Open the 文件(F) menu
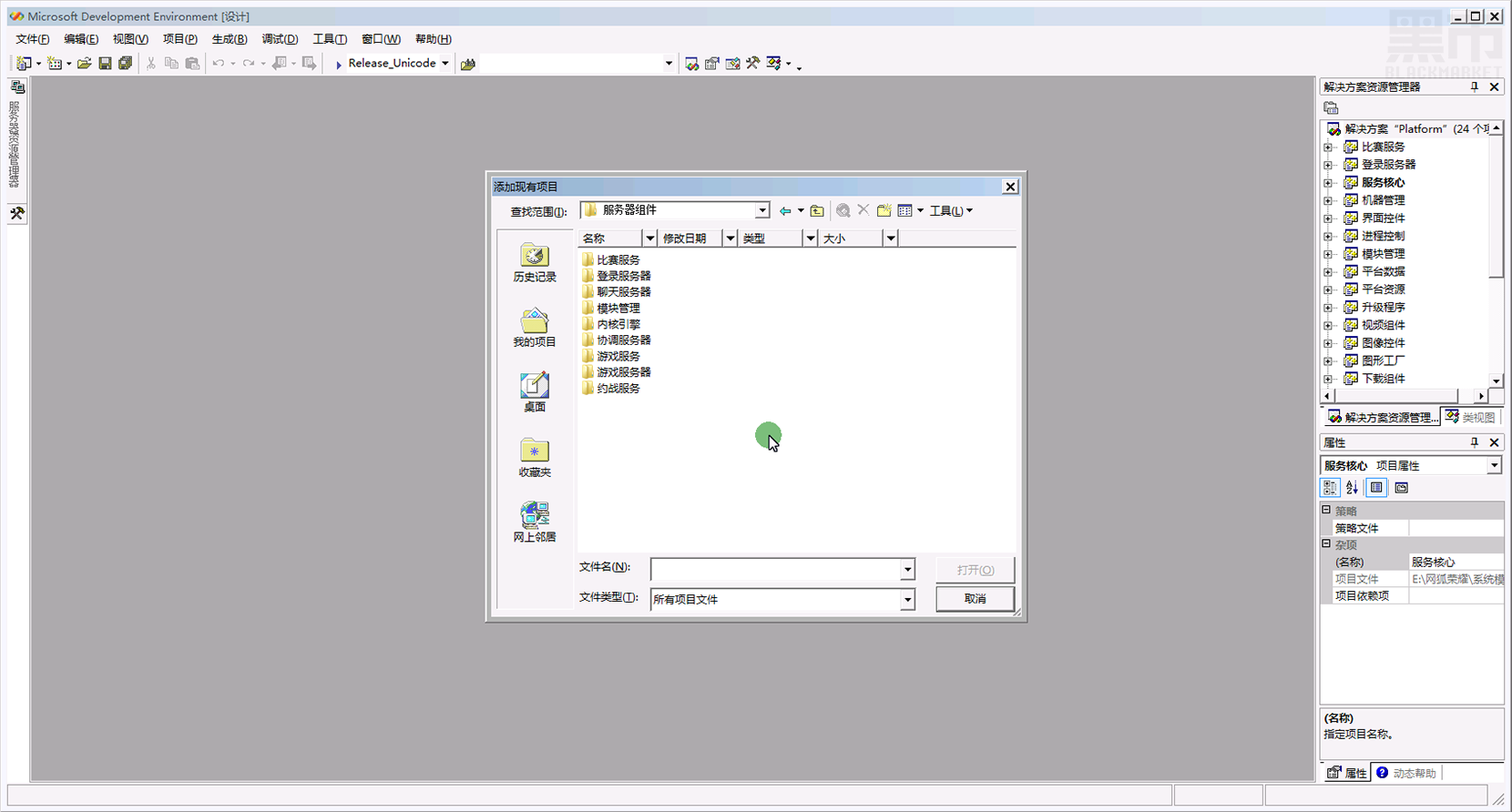This screenshot has width=1512, height=812. pyautogui.click(x=33, y=39)
